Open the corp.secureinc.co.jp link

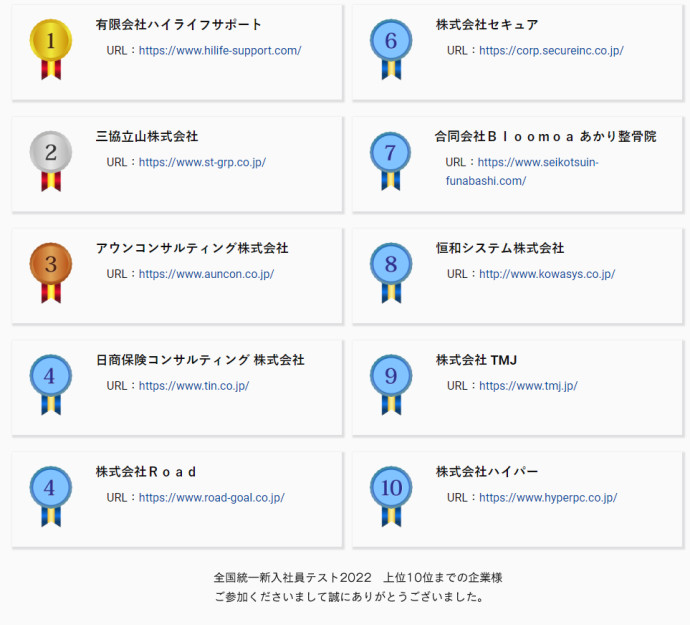(x=551, y=51)
